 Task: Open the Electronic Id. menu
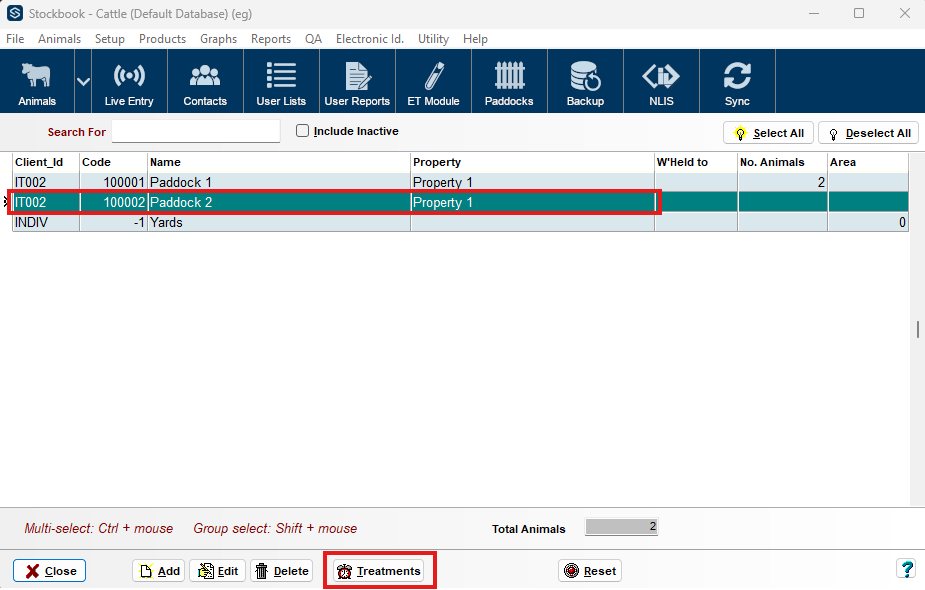click(x=369, y=39)
